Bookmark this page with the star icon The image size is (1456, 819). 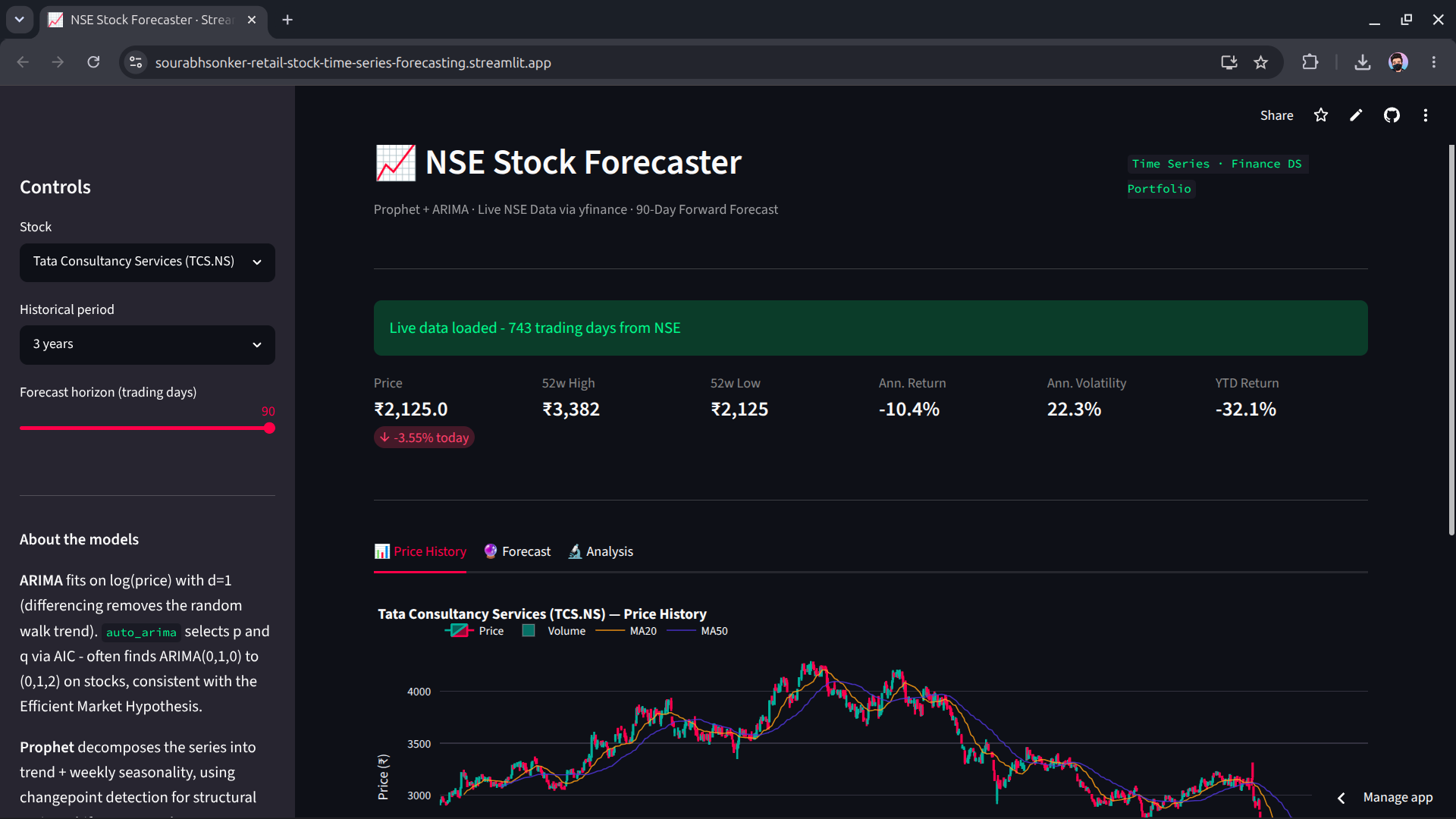click(1260, 62)
